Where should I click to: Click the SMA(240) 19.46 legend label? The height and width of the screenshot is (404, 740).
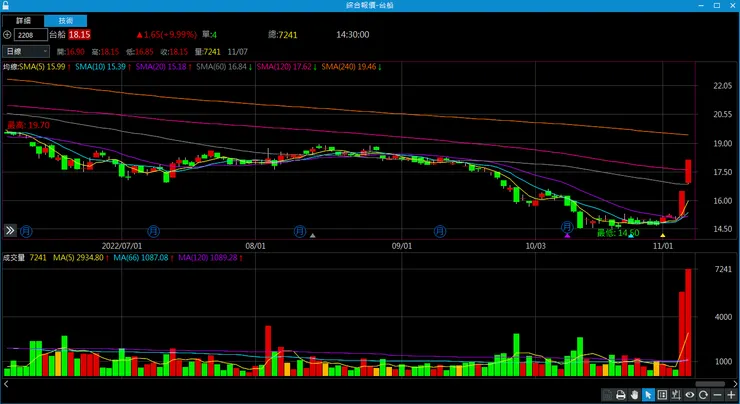(x=351, y=67)
